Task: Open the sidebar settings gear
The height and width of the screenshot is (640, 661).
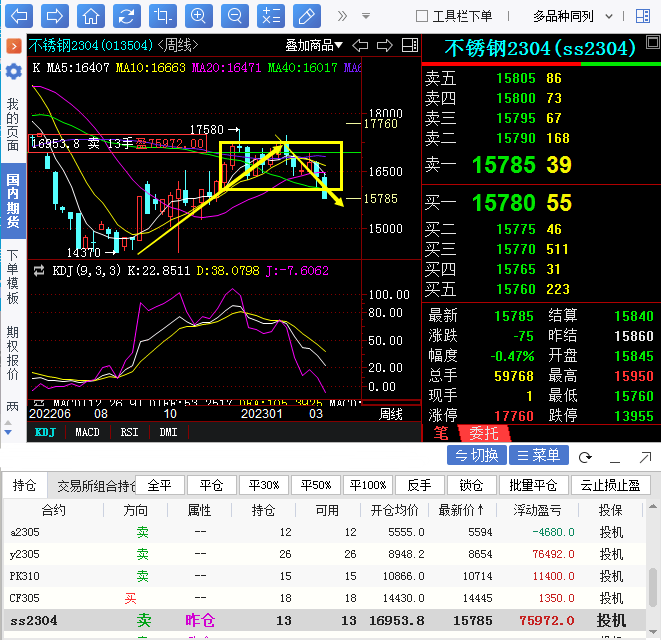Action: coord(13,71)
